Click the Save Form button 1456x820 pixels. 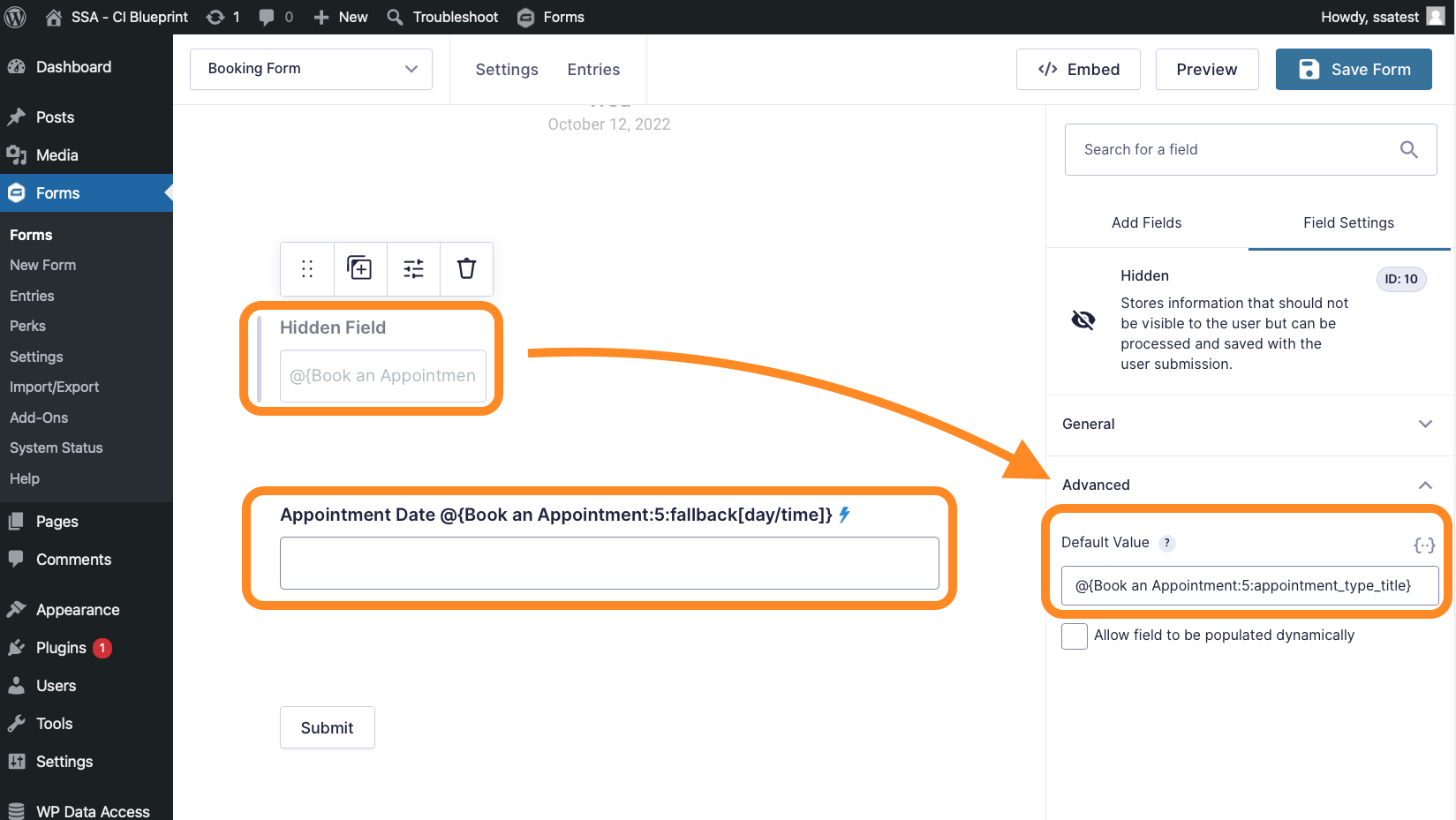[1353, 70]
